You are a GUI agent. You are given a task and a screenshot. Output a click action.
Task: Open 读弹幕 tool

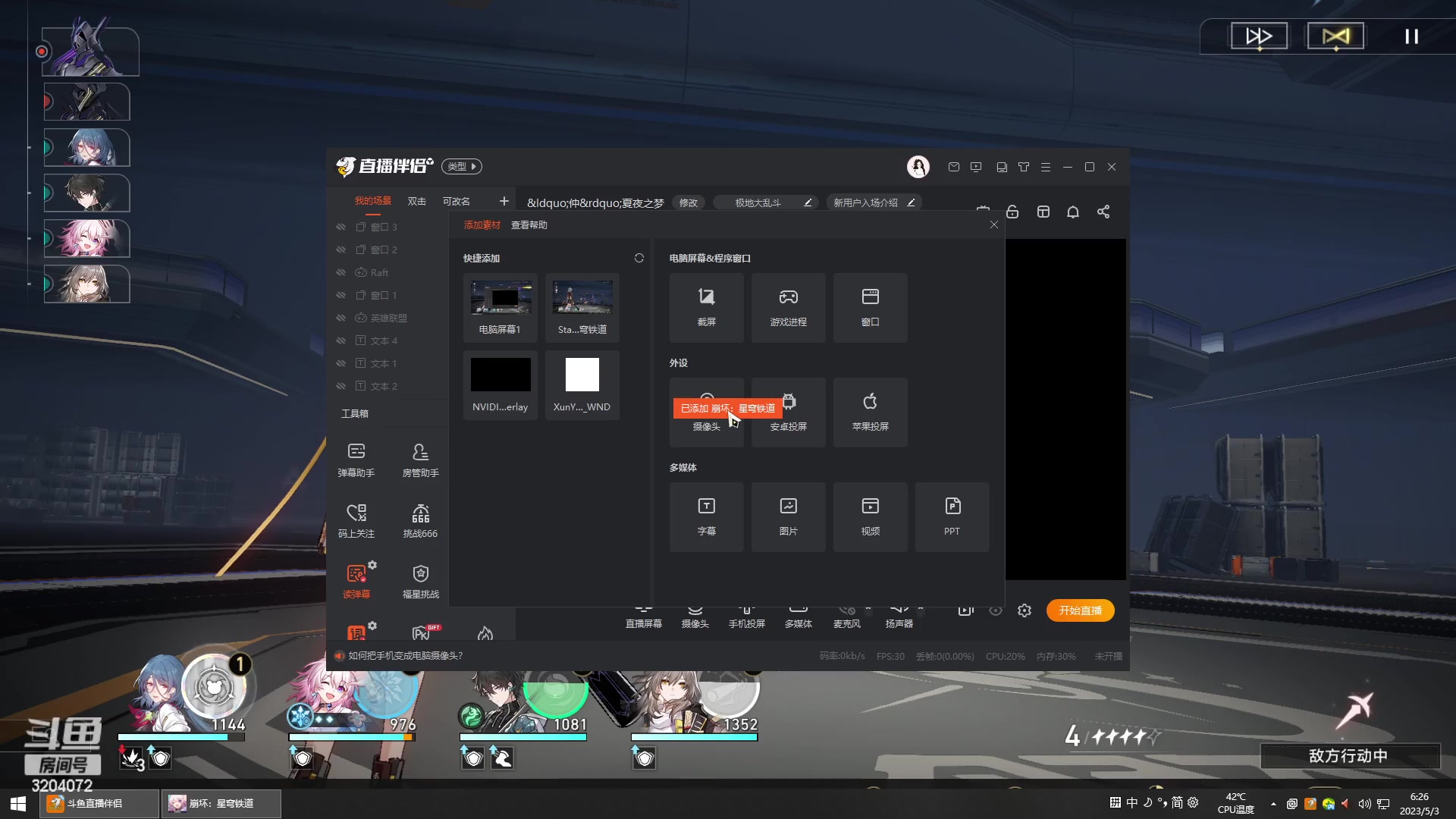[x=356, y=581]
